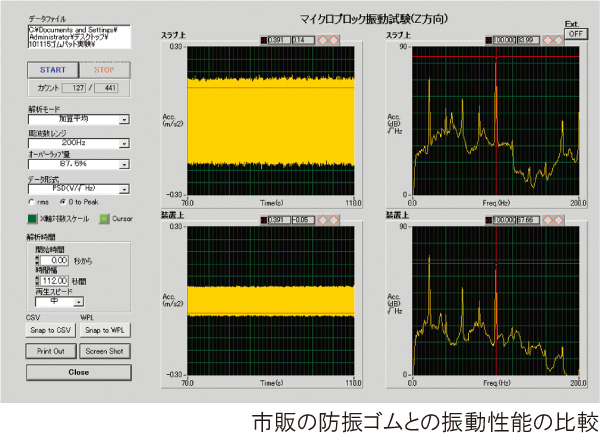Click the Screen Shot button
Image resolution: width=600 pixels, height=434 pixels.
click(104, 352)
